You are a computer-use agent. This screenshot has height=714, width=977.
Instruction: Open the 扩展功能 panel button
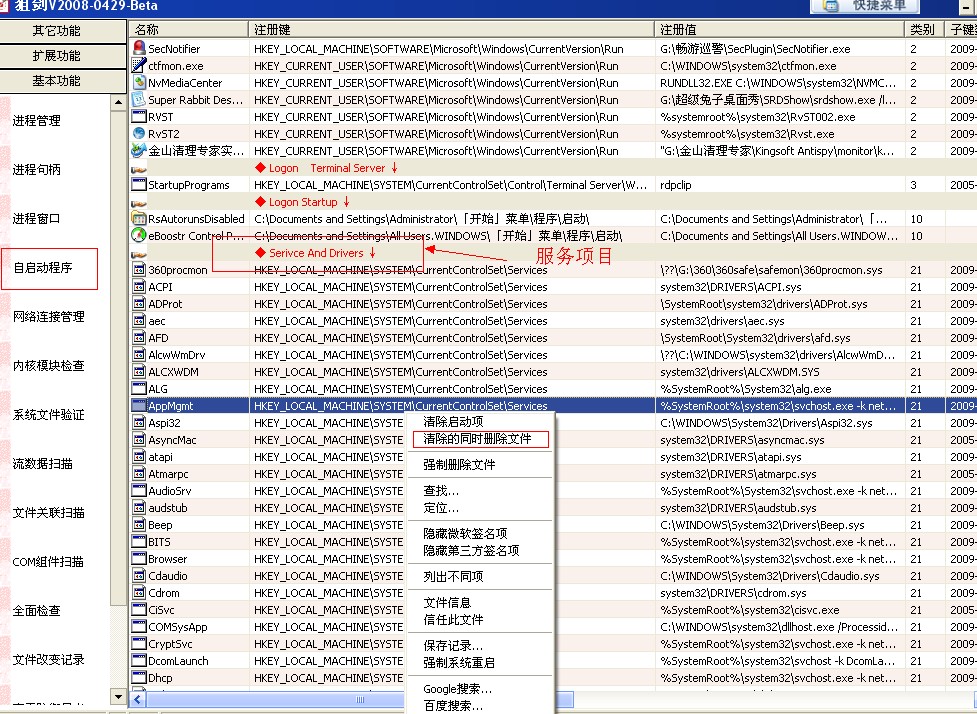tap(63, 55)
